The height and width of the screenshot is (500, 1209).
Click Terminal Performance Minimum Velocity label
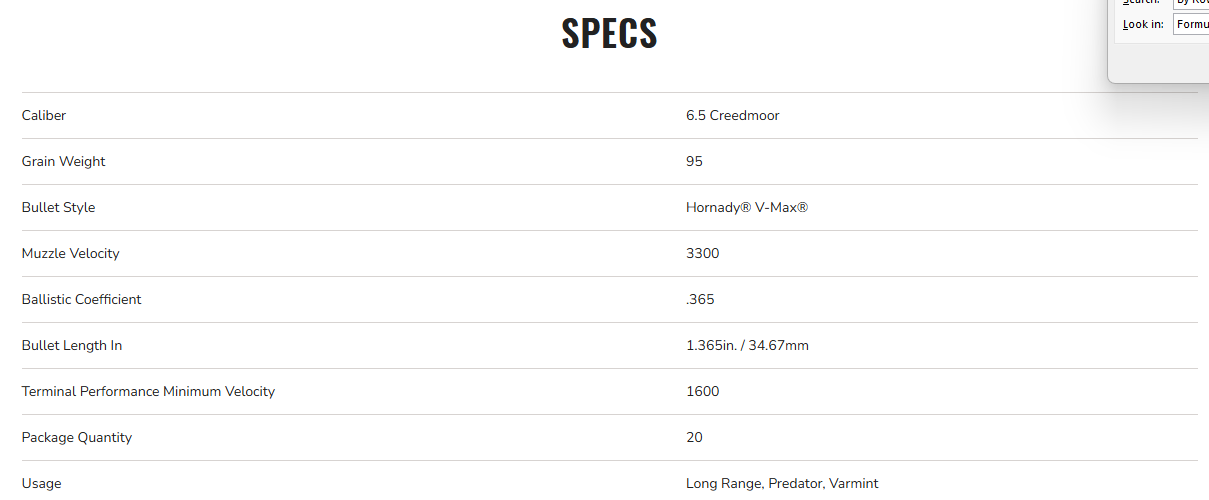tap(148, 392)
